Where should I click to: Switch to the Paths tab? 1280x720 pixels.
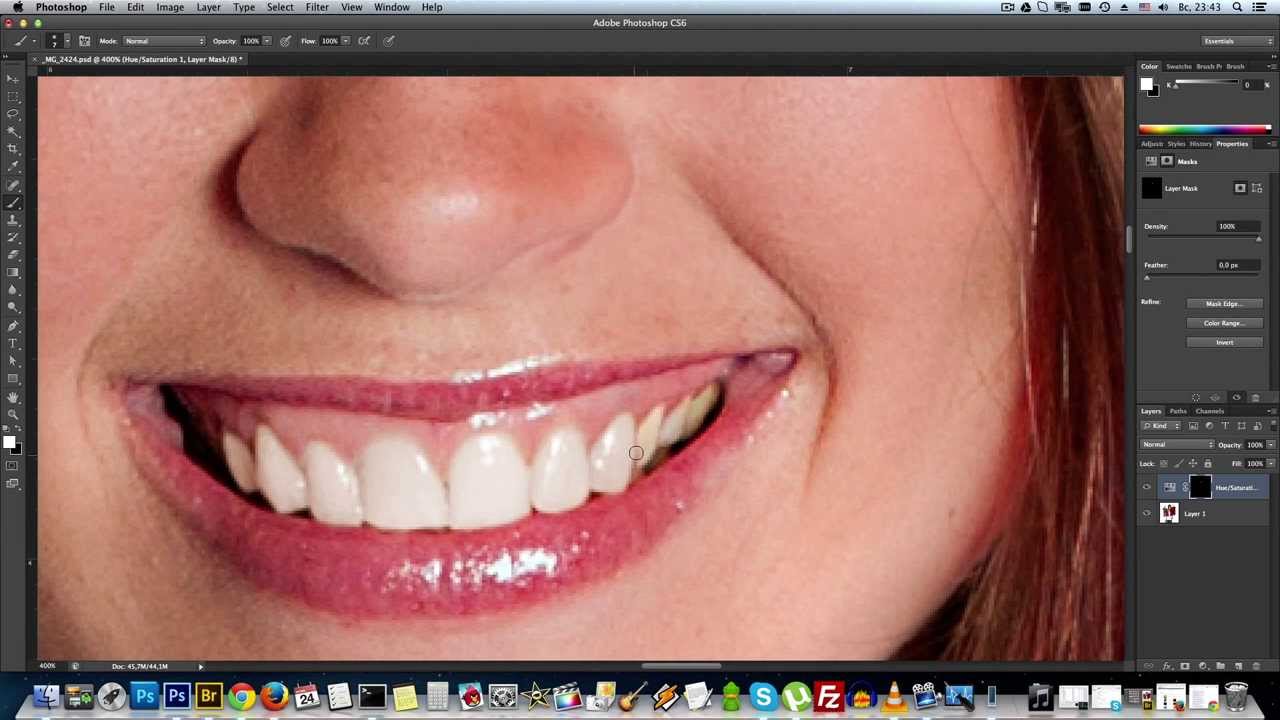[x=1178, y=411]
